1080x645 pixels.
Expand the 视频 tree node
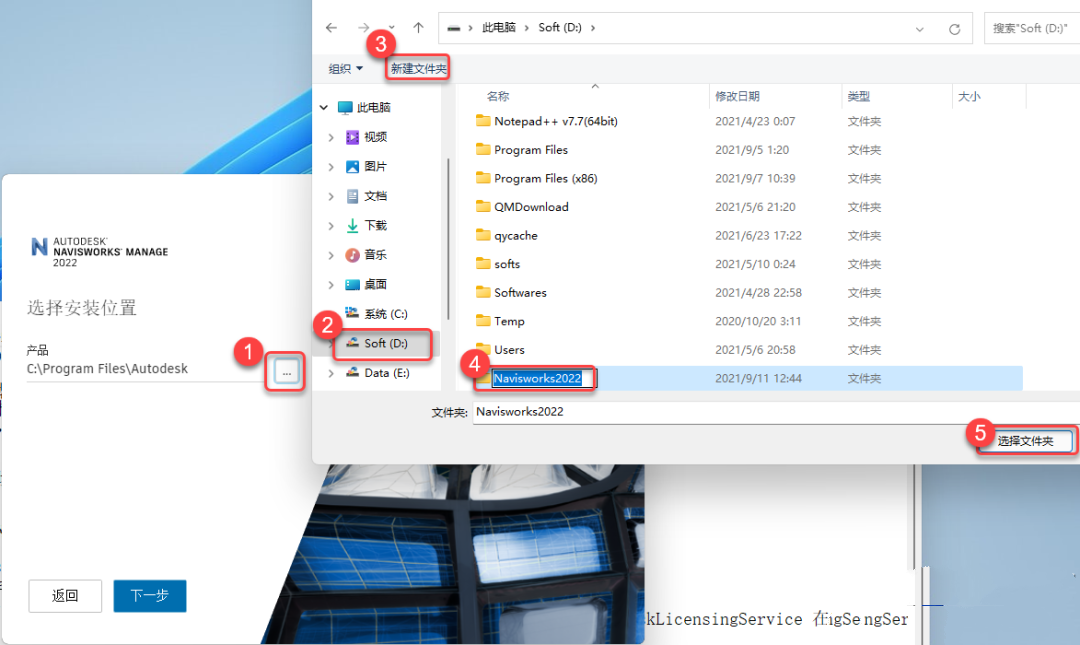point(331,137)
